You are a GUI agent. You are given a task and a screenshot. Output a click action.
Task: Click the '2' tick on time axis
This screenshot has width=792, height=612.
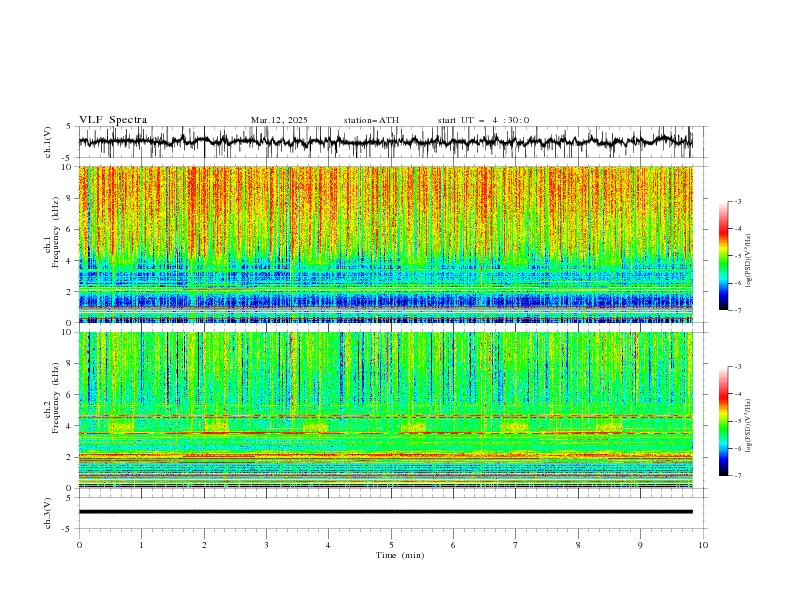click(x=204, y=545)
